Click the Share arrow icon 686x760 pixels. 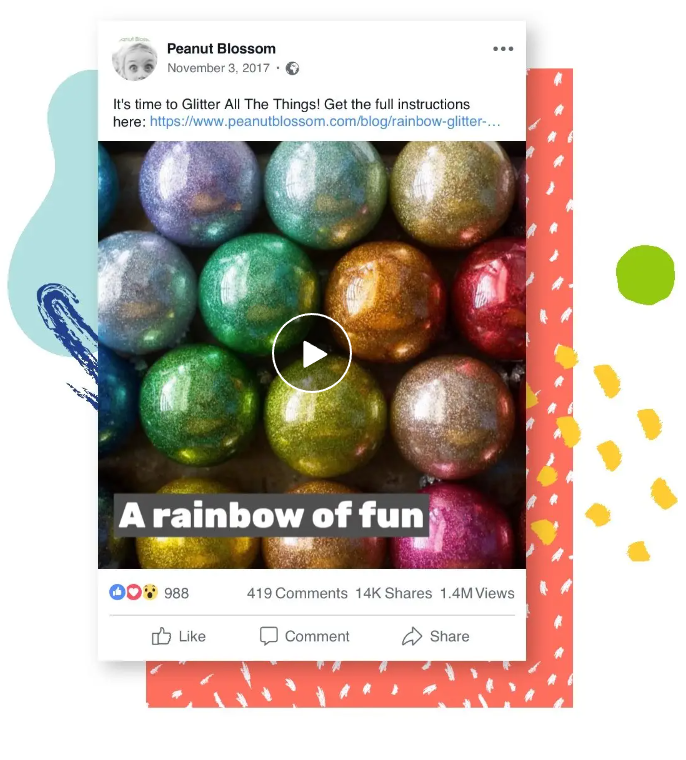(x=412, y=636)
